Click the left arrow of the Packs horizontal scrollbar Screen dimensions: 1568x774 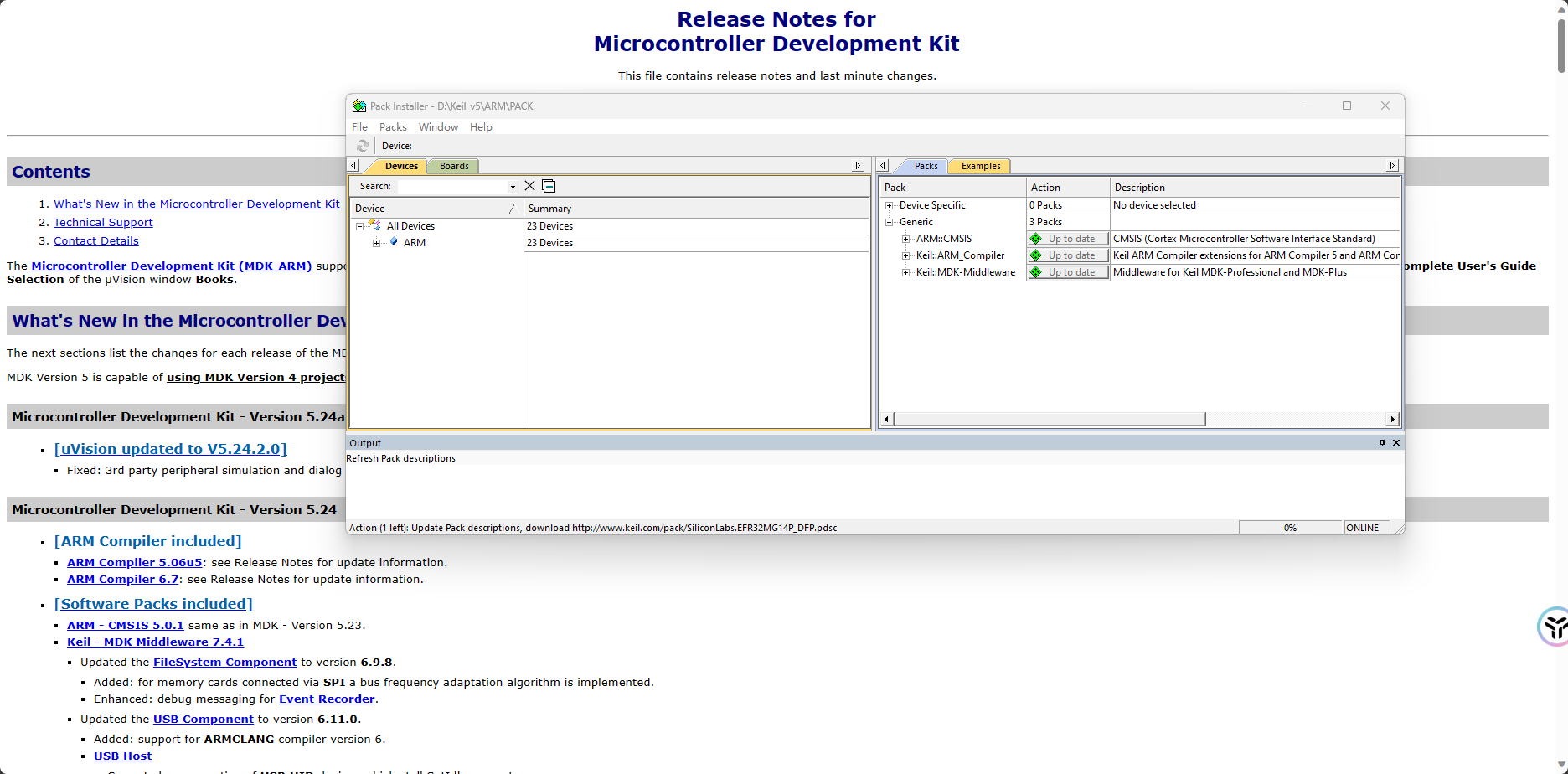[x=887, y=419]
